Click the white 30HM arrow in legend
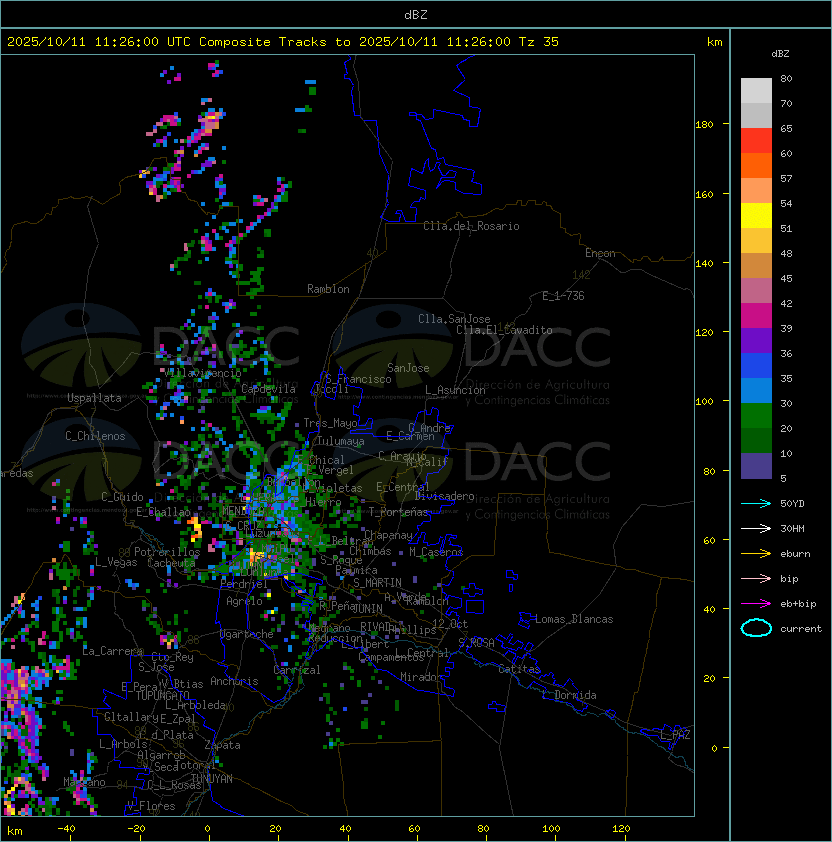Screen dimensions: 832x842 pos(756,529)
